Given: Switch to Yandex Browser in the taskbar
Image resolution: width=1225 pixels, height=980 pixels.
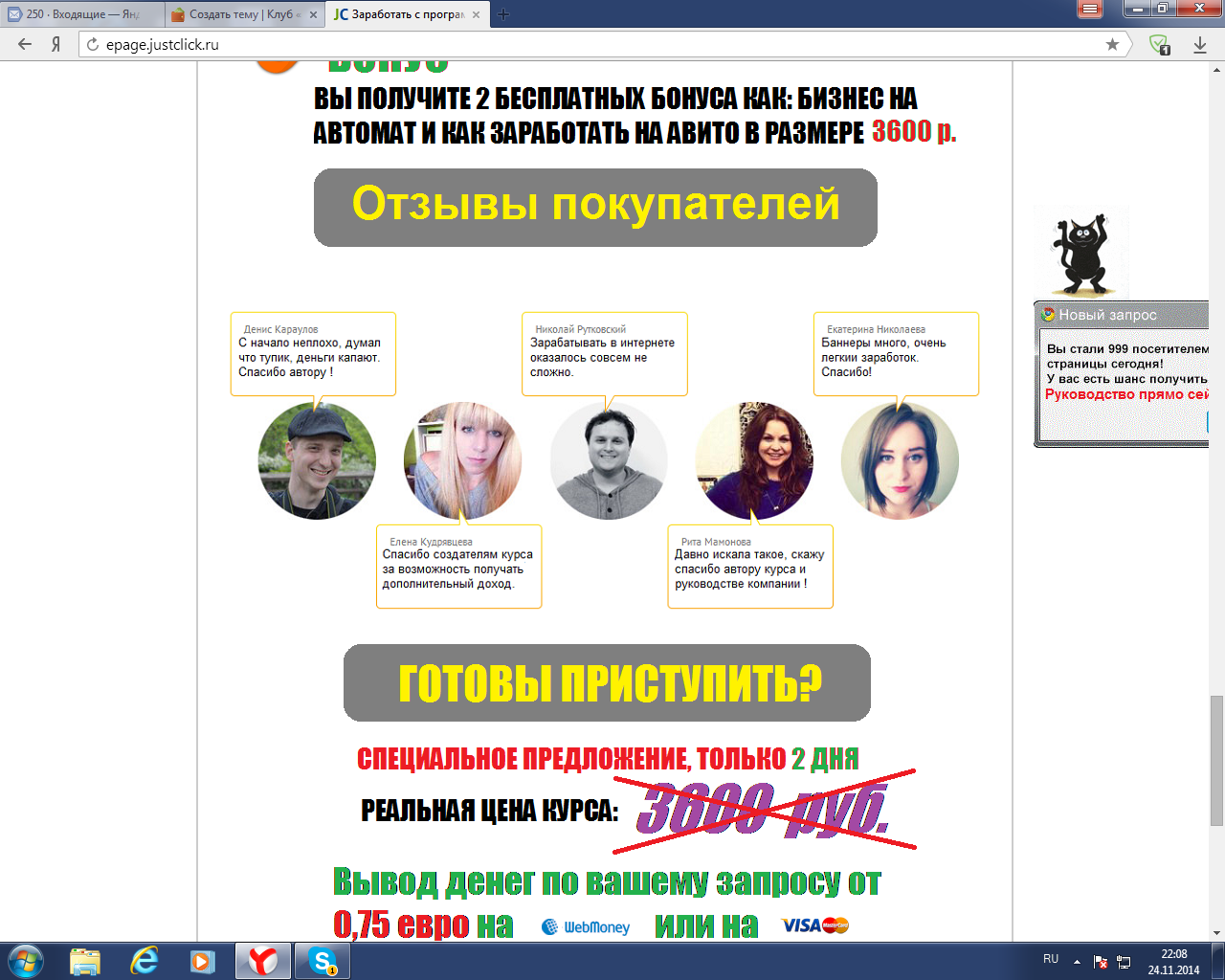Looking at the screenshot, I should [263, 961].
